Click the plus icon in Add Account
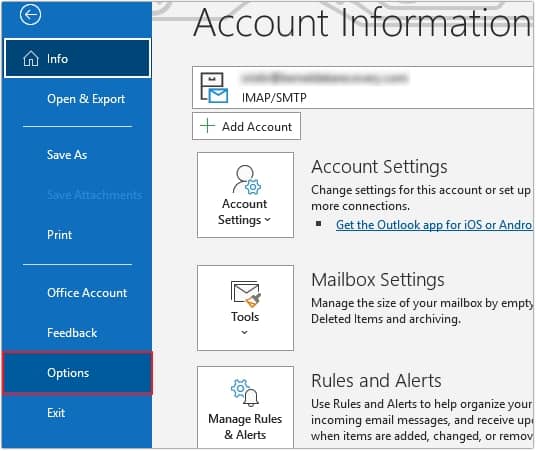This screenshot has height=451, width=536. pyautogui.click(x=207, y=126)
